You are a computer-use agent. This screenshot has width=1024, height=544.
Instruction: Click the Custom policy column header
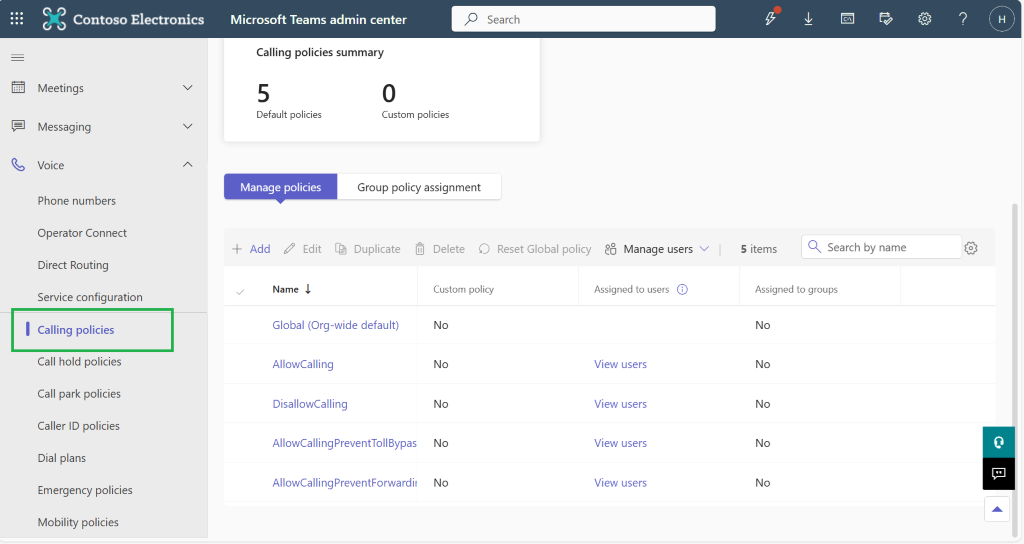point(463,289)
